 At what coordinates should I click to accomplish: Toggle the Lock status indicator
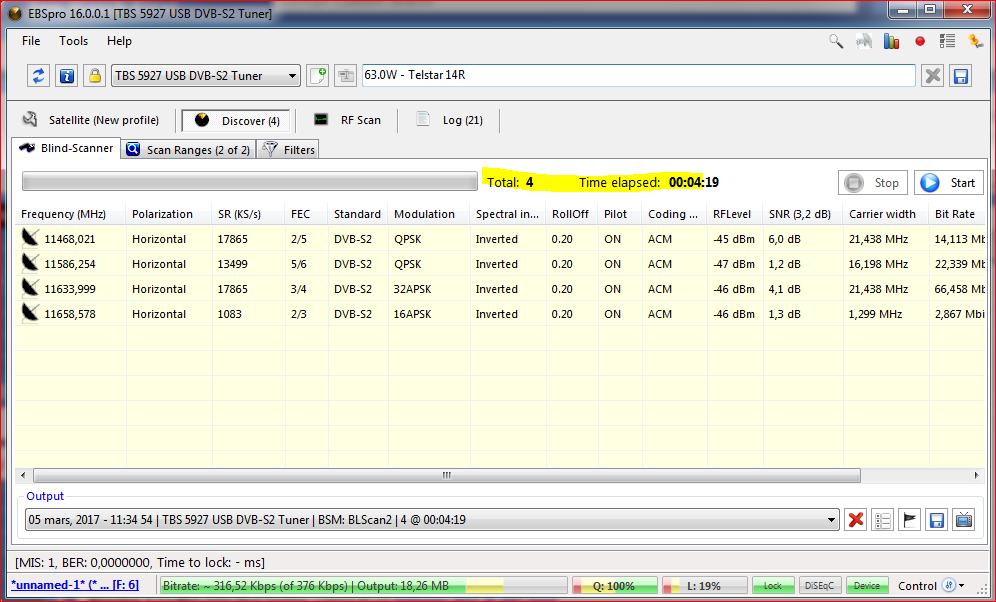pos(773,586)
